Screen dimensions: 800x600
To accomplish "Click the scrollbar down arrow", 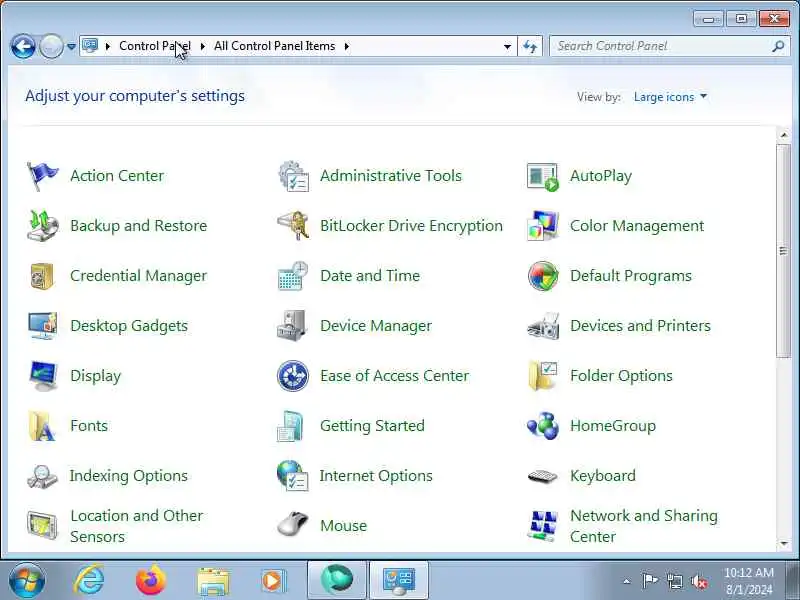I will [x=784, y=544].
